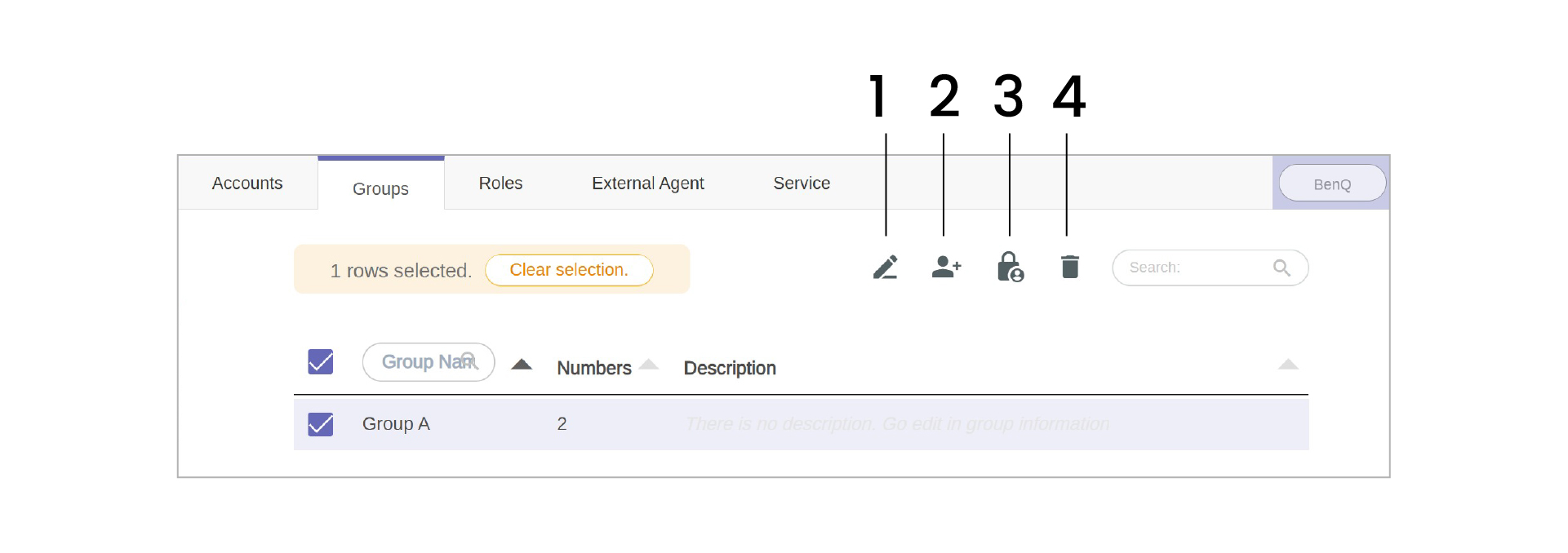1568x553 pixels.
Task: Open the permission lock icon labeled 3
Action: [1010, 267]
